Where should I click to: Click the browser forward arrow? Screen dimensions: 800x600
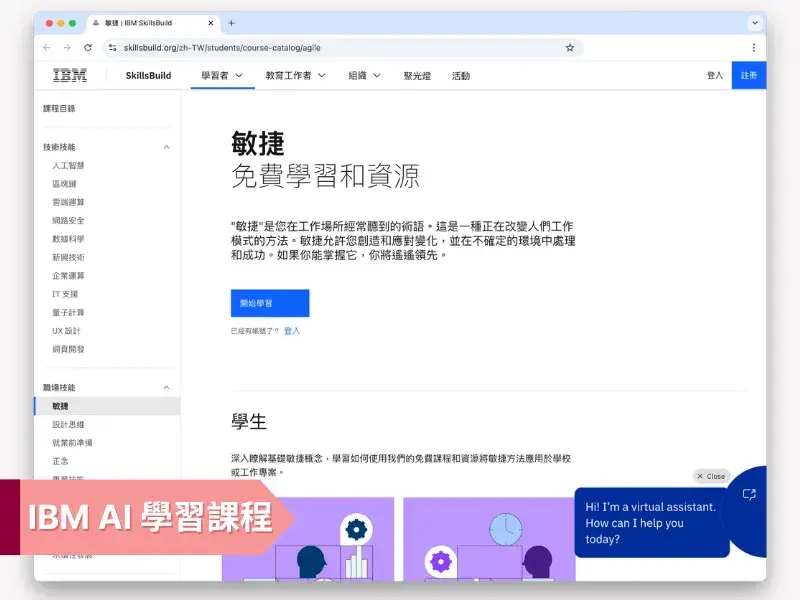coord(67,47)
